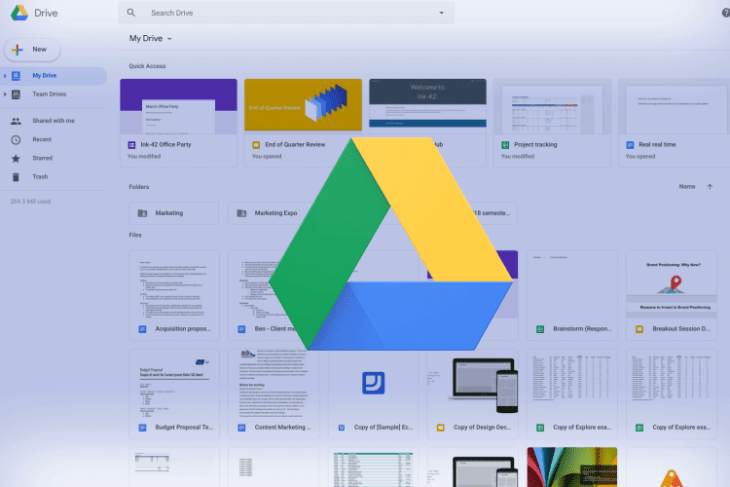Click the Docs icon beside Real real time
Image resolution: width=730 pixels, height=487 pixels.
[630, 145]
